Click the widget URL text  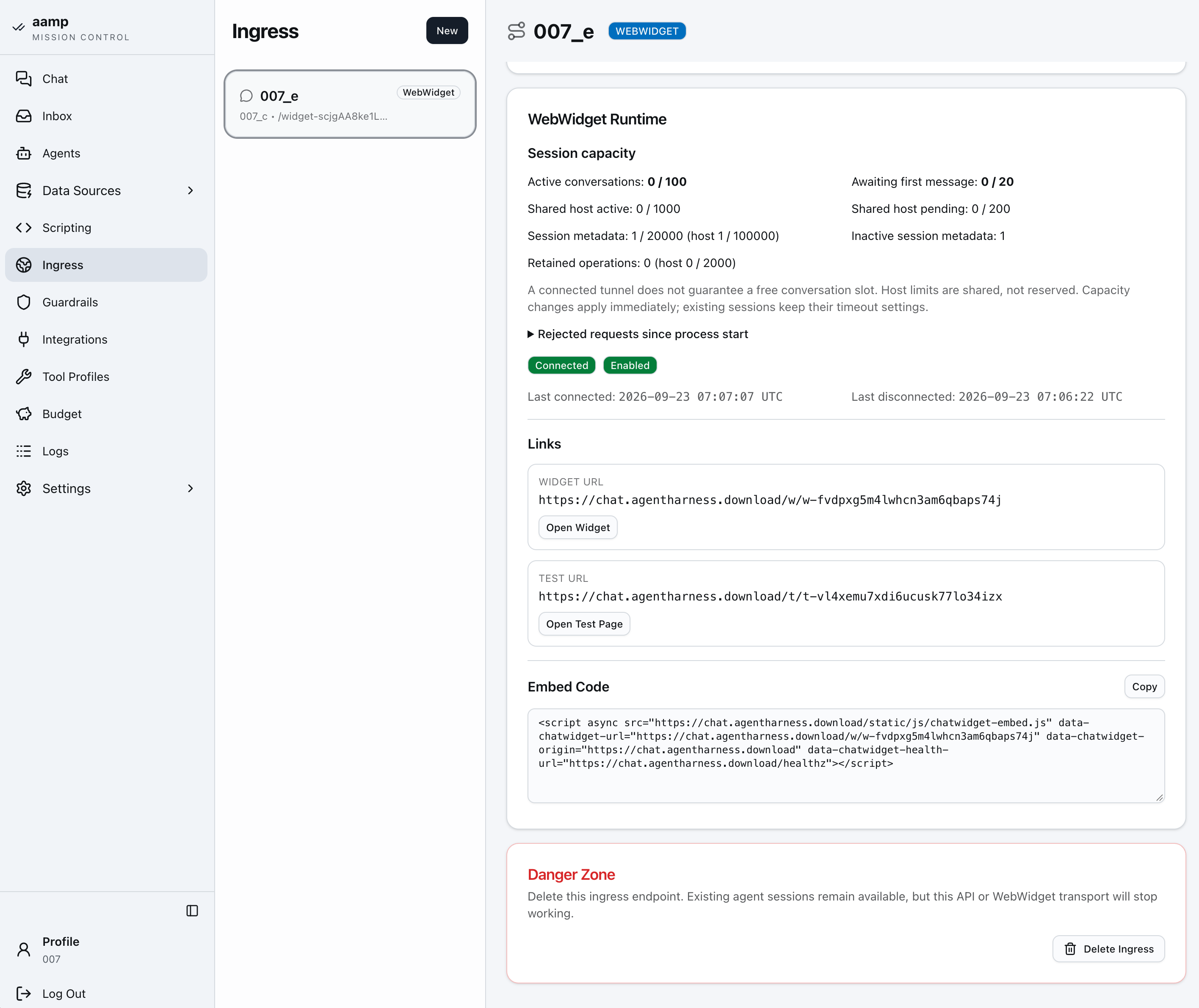pyautogui.click(x=770, y=500)
